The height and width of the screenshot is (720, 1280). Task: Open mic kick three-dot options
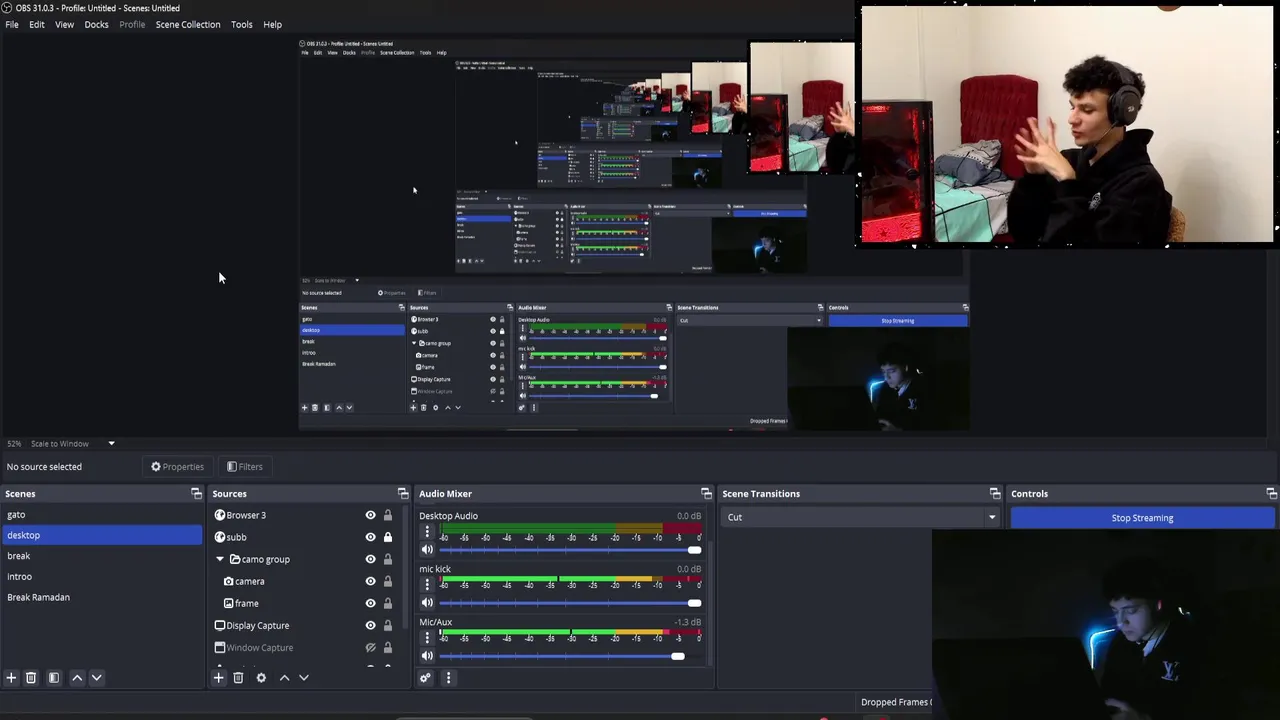pyautogui.click(x=427, y=585)
